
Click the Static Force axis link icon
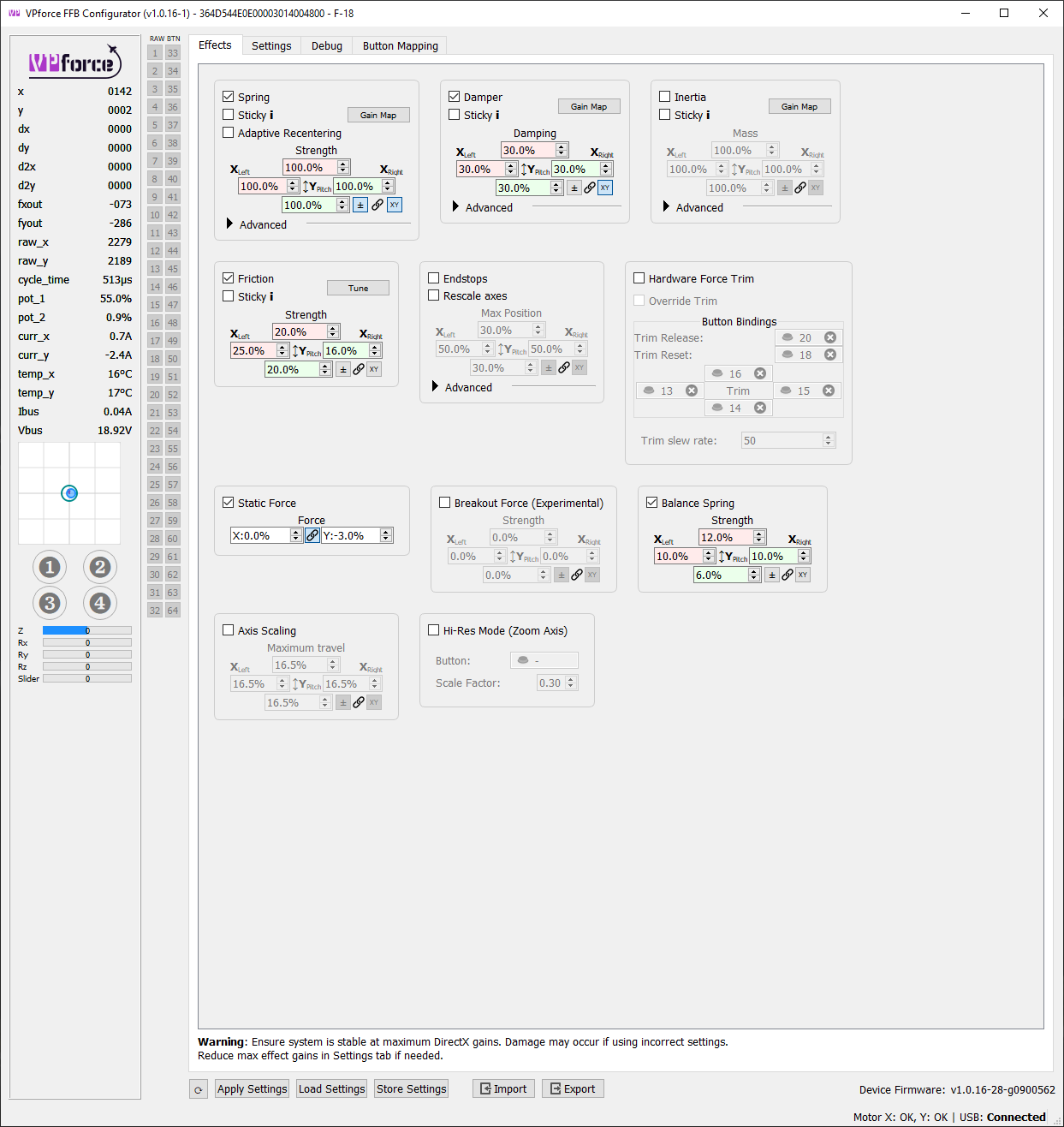click(312, 535)
